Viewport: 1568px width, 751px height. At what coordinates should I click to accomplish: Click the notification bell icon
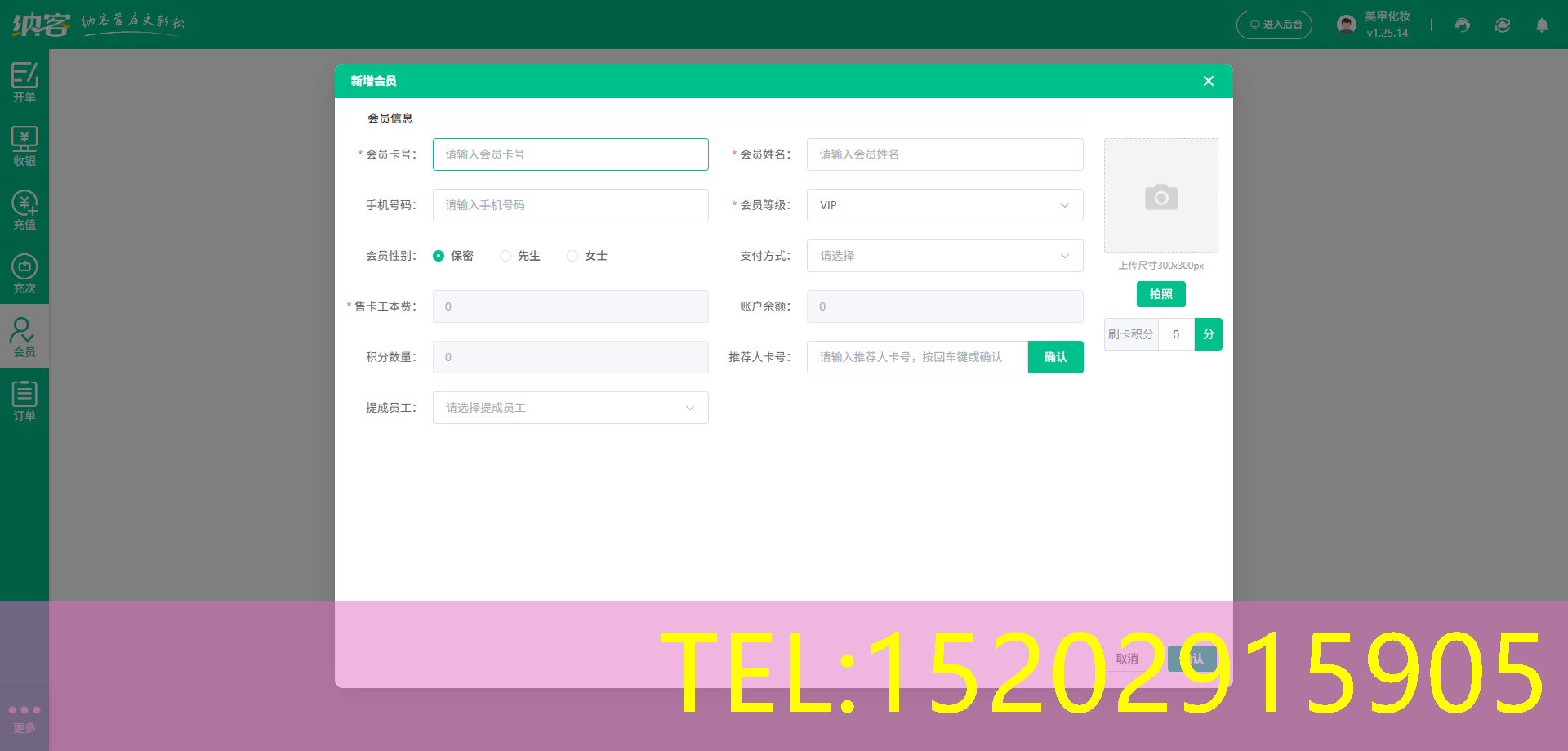click(1542, 25)
